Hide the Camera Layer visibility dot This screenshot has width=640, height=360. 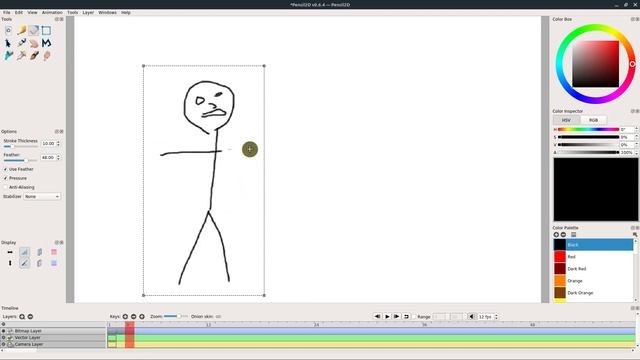4,344
